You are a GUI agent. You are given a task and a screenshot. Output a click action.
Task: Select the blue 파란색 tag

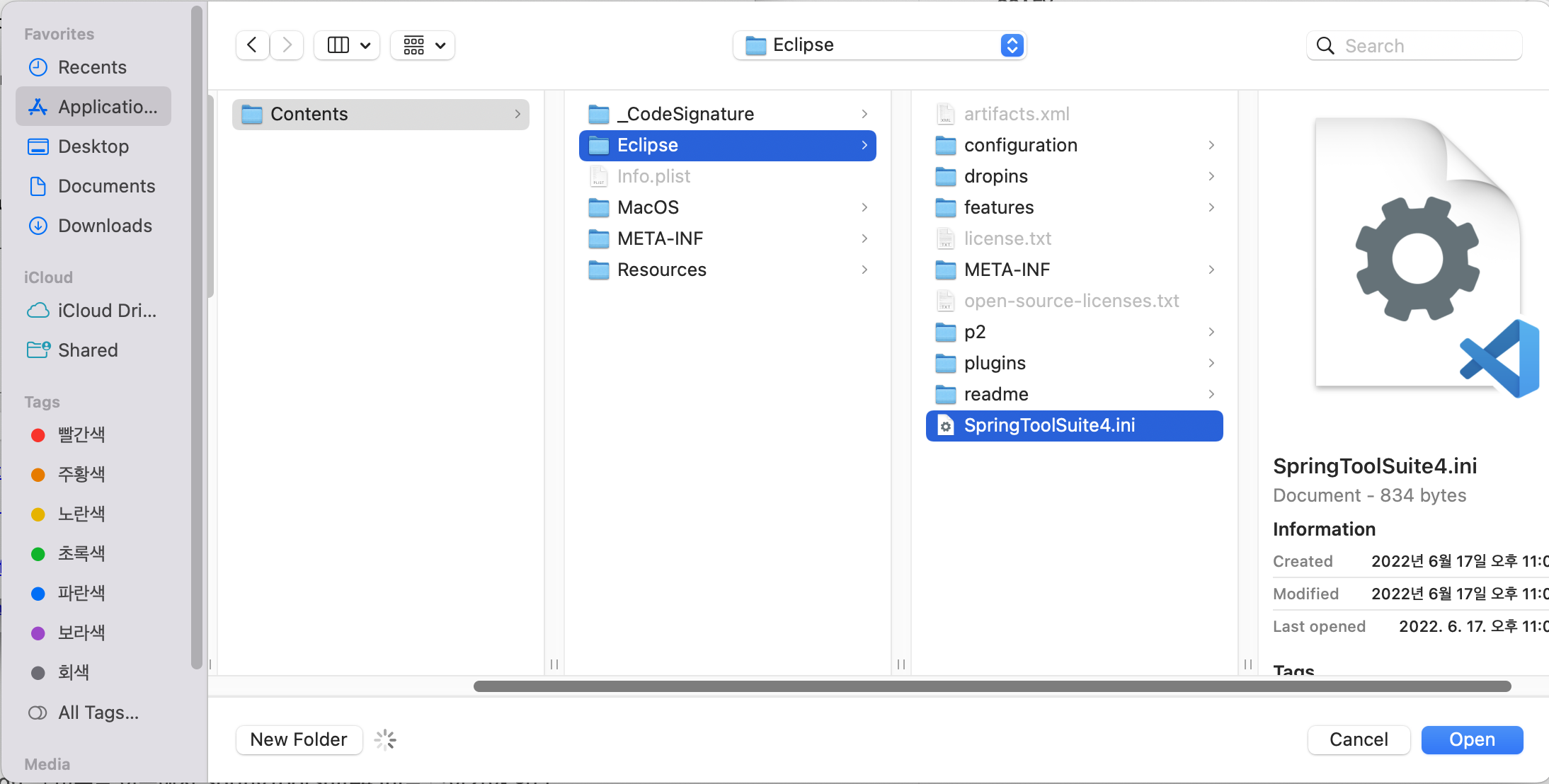click(81, 593)
